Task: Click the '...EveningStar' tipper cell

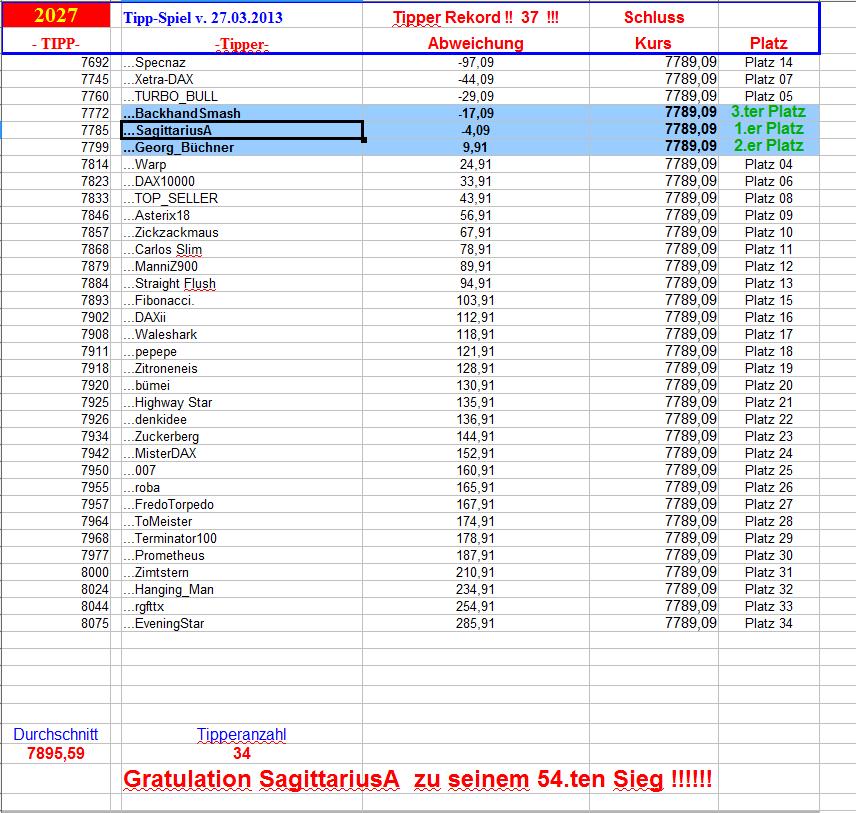Action: 241,624
